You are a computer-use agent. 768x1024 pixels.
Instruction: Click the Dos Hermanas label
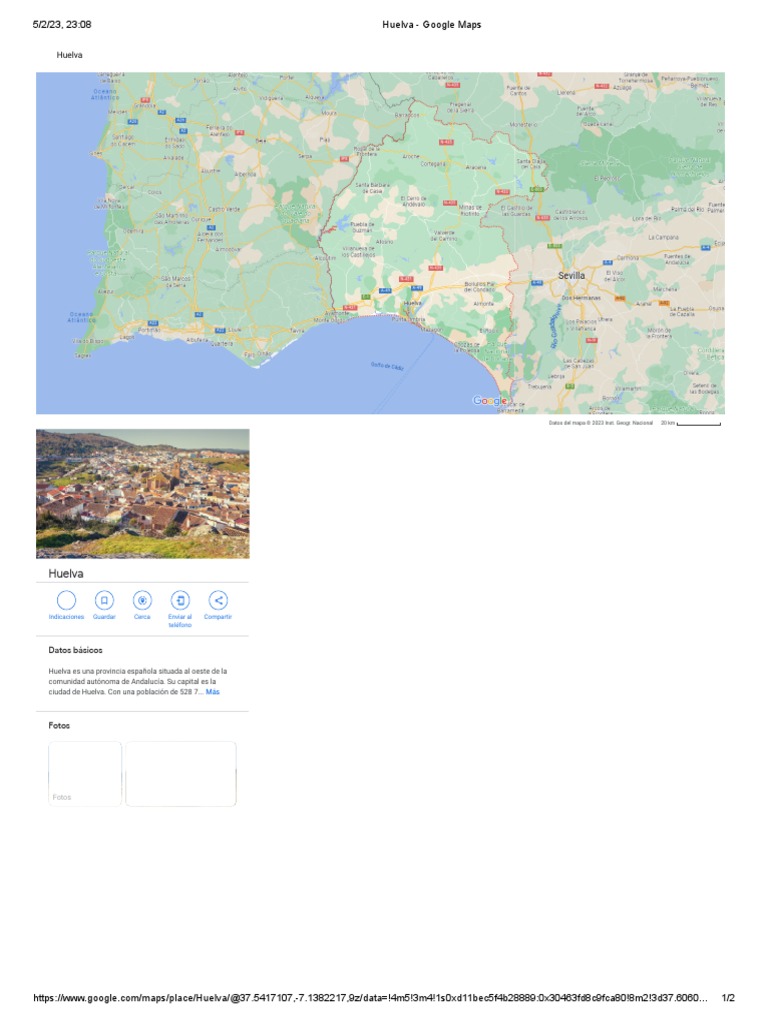coord(581,298)
